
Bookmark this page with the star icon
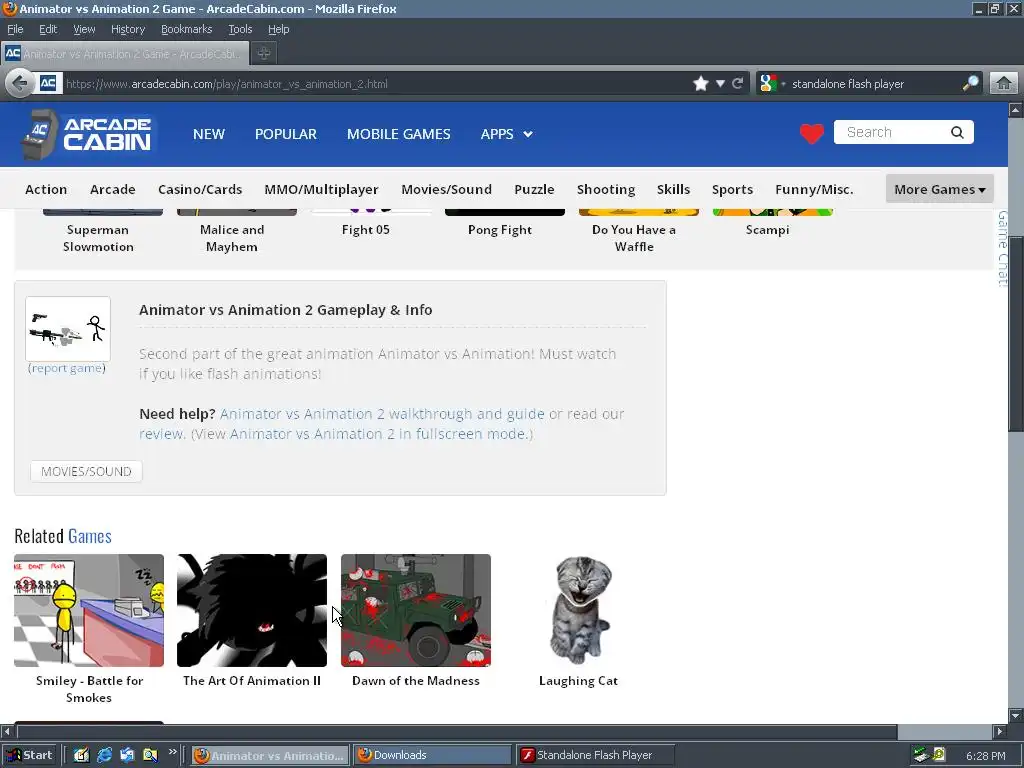point(701,84)
